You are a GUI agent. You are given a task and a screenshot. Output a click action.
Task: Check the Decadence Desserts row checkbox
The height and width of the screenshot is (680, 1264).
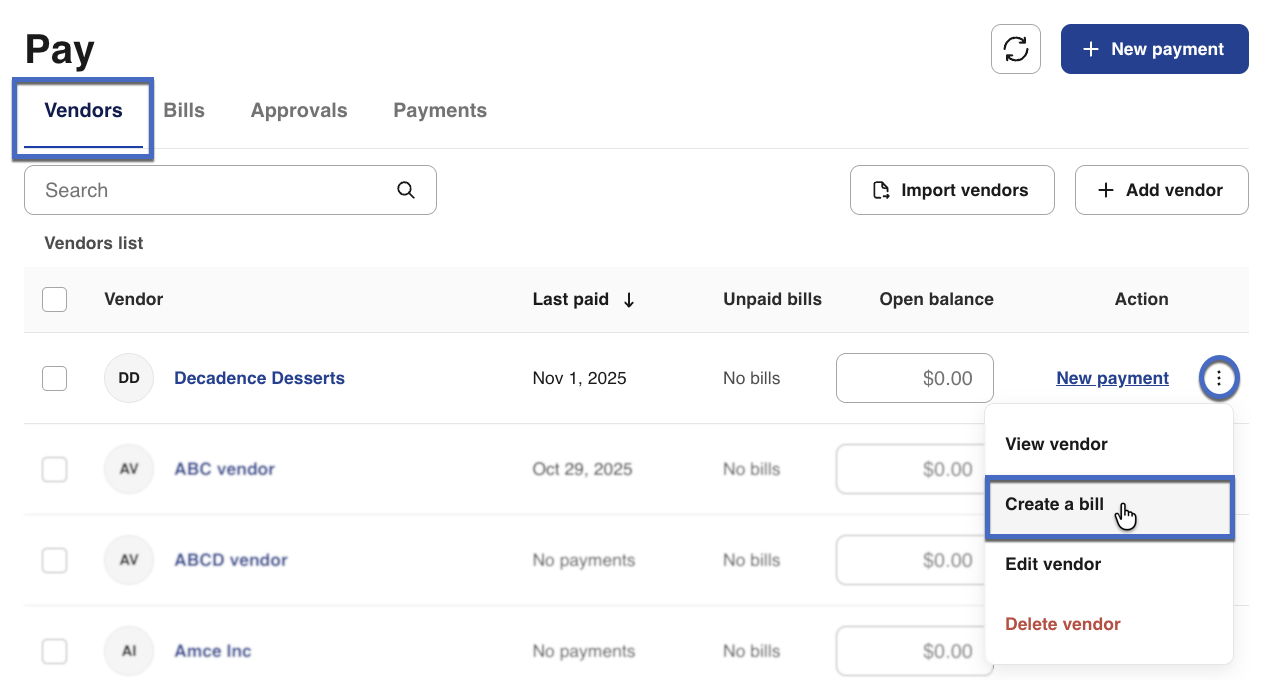55,378
